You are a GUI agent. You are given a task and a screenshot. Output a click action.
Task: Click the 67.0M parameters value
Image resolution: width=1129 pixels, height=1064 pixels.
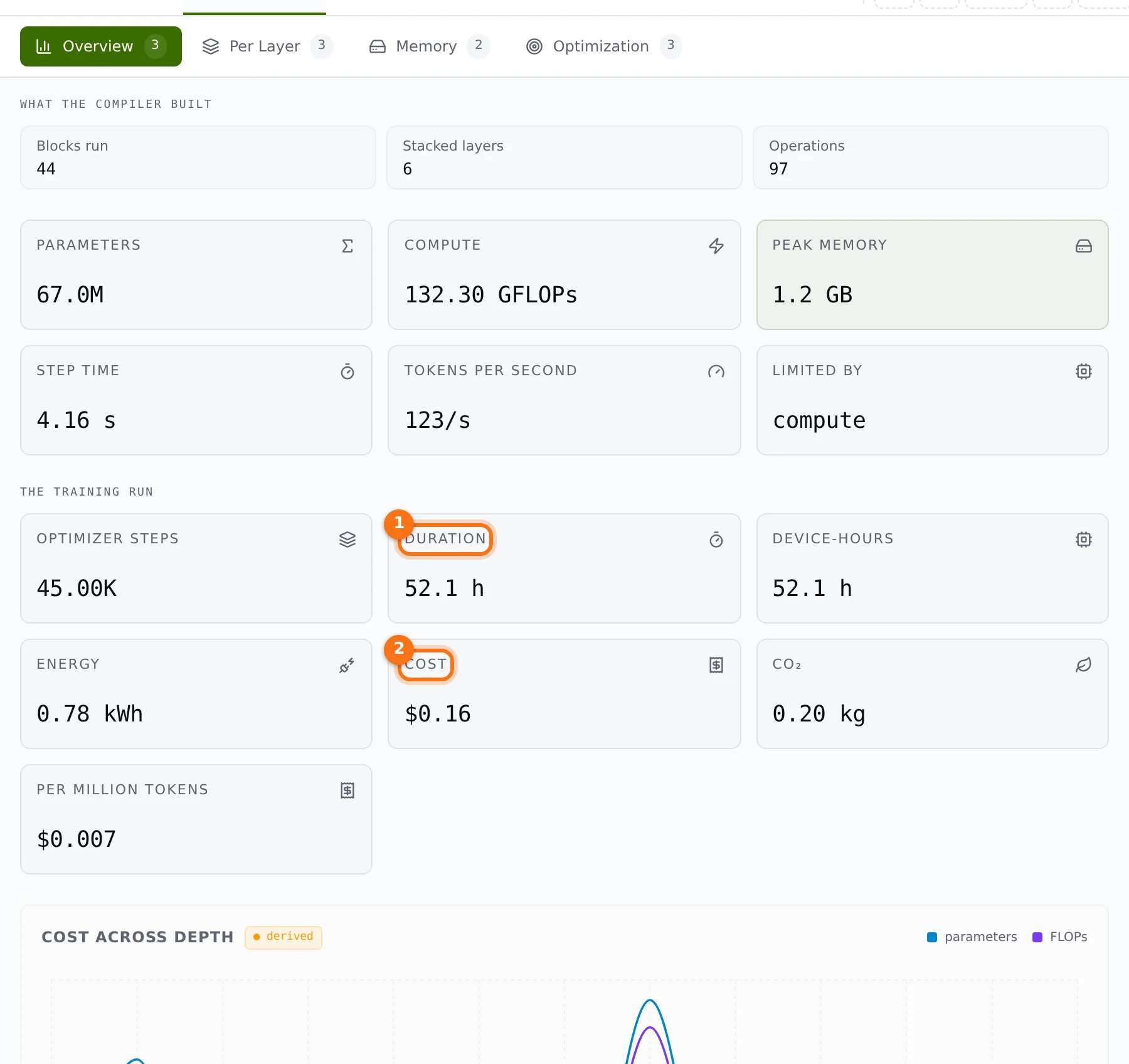click(x=70, y=295)
